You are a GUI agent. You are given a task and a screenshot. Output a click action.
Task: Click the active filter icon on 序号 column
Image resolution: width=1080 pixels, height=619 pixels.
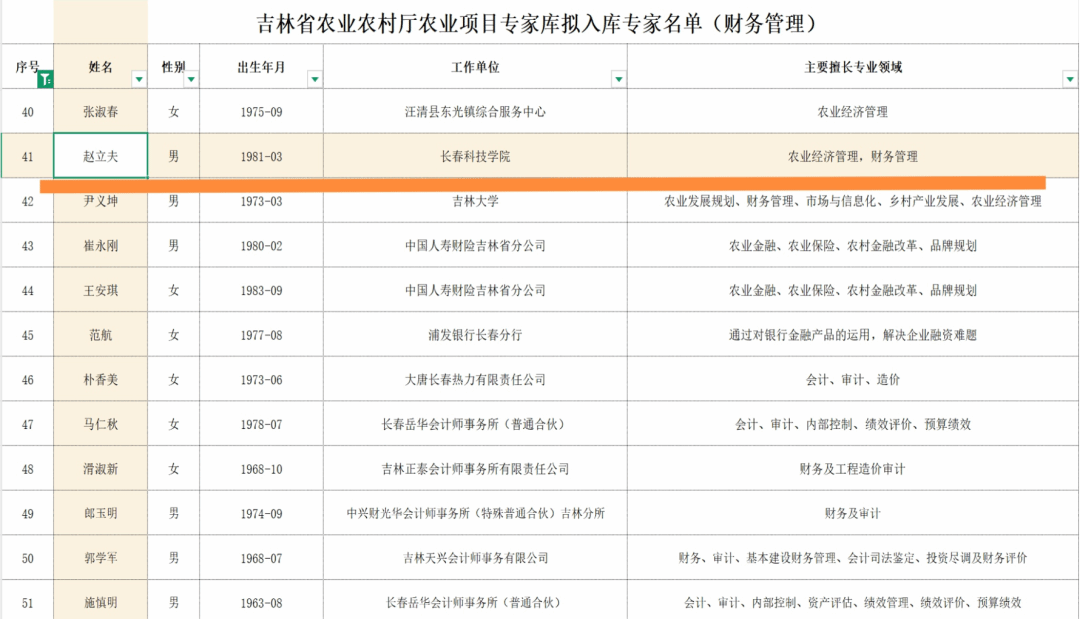coord(44,79)
